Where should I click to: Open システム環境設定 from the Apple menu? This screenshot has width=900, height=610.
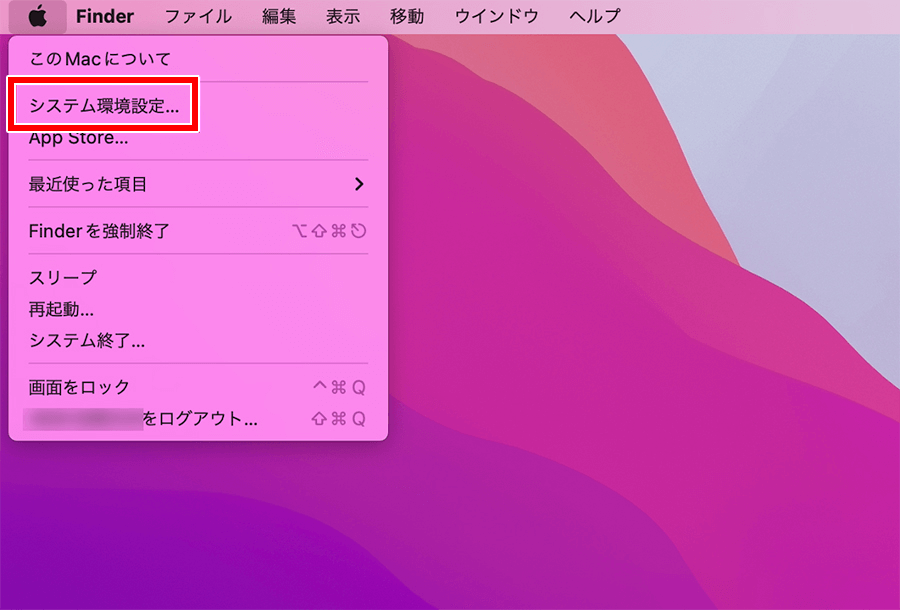point(104,106)
